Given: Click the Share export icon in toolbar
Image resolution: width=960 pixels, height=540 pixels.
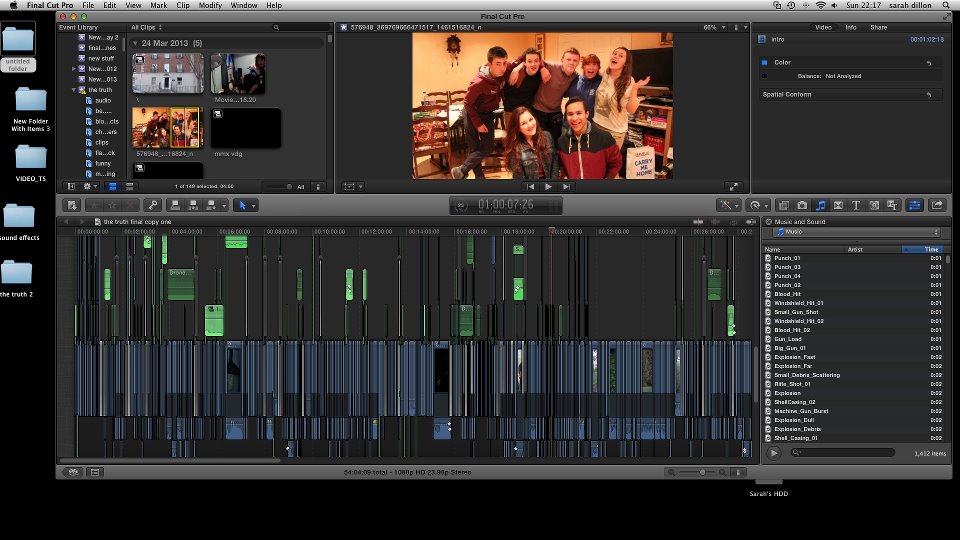Looking at the screenshot, I should click(x=937, y=205).
